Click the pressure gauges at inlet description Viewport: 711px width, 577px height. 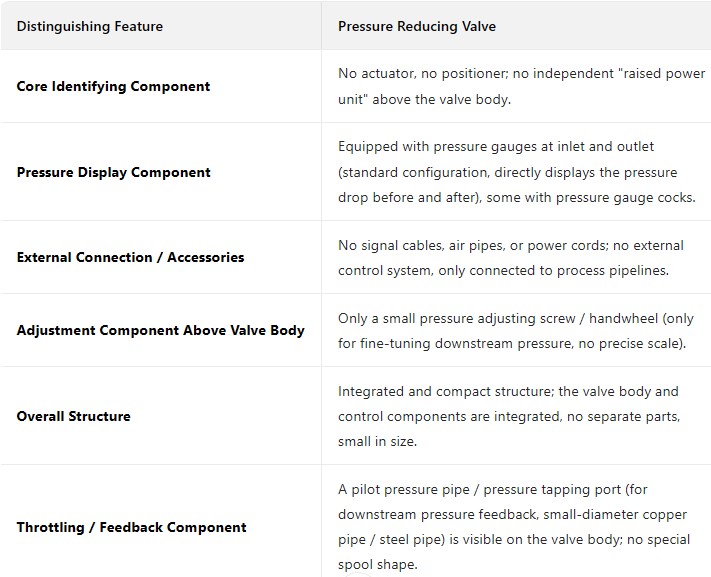coord(516,172)
